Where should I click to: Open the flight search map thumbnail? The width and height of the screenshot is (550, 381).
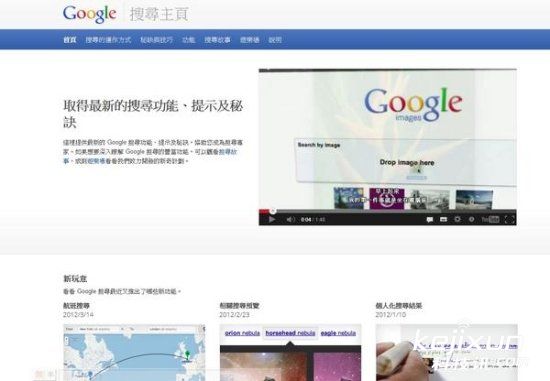point(134,352)
